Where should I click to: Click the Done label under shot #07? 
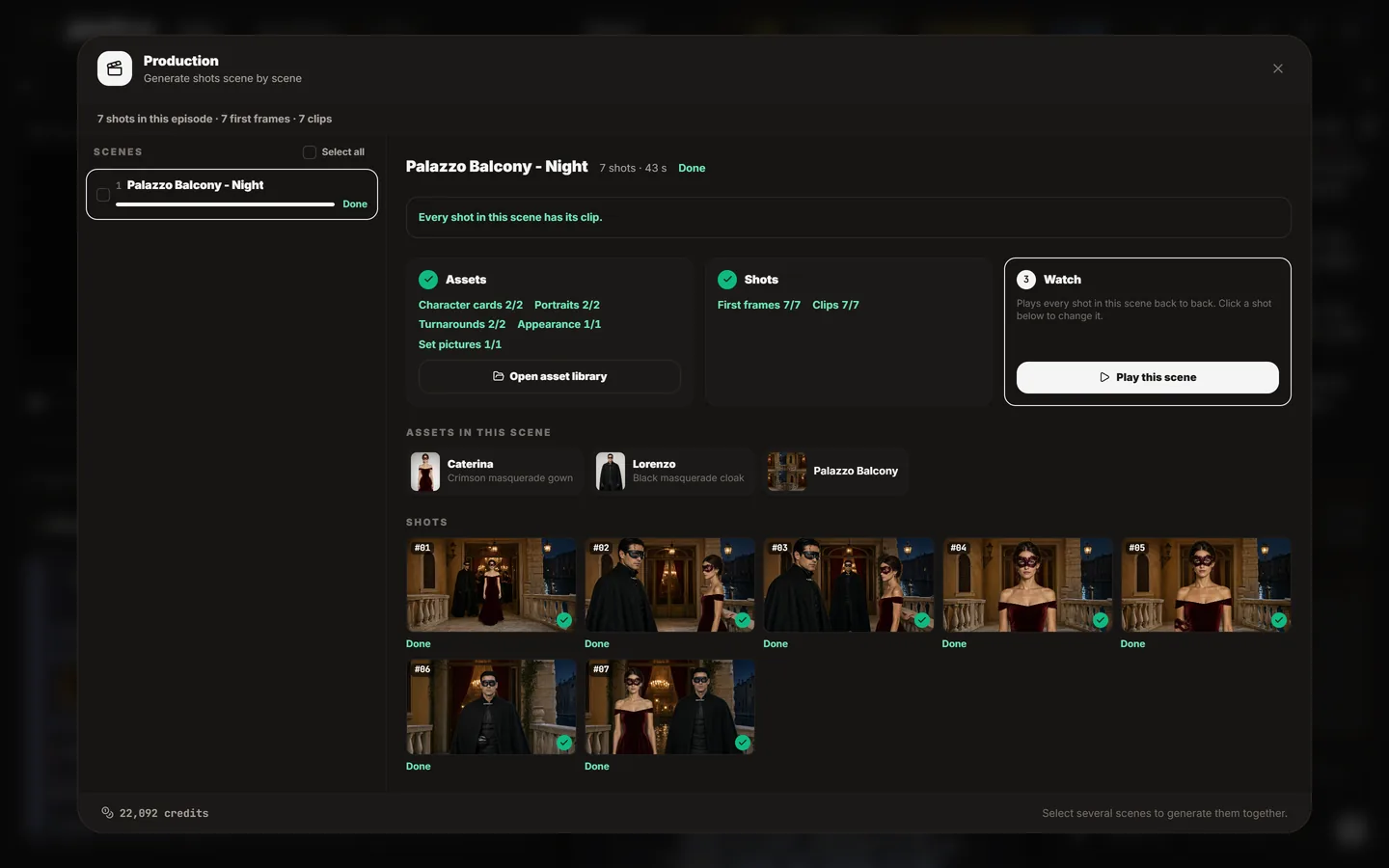(x=597, y=766)
